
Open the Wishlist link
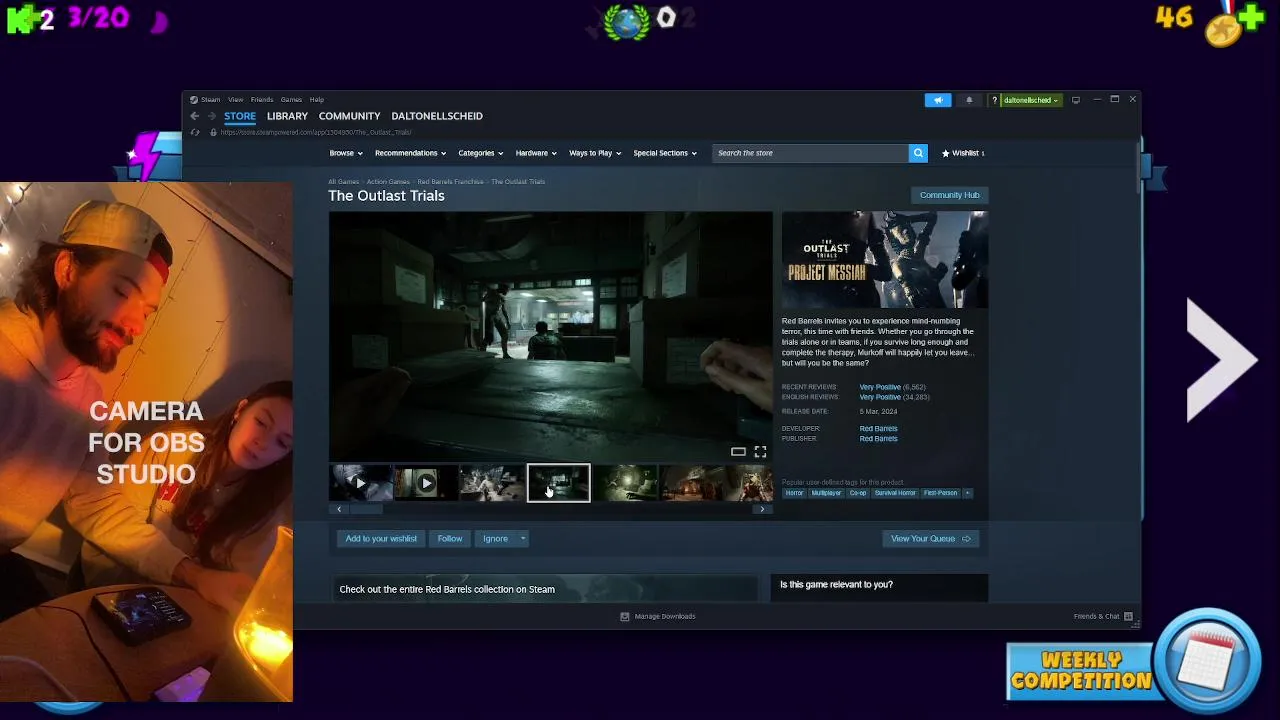tap(963, 153)
